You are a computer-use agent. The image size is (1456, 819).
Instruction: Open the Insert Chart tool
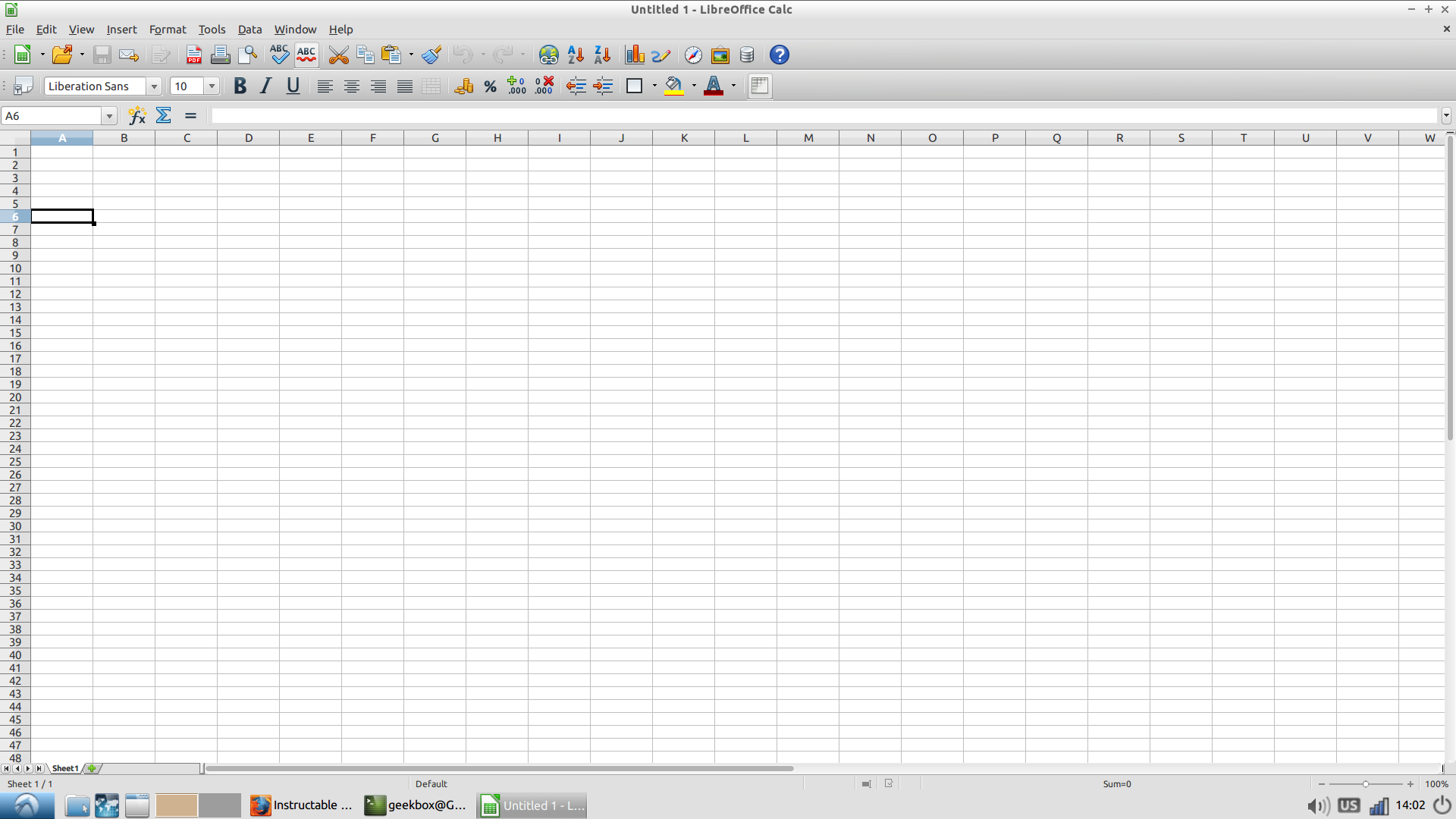[x=635, y=55]
